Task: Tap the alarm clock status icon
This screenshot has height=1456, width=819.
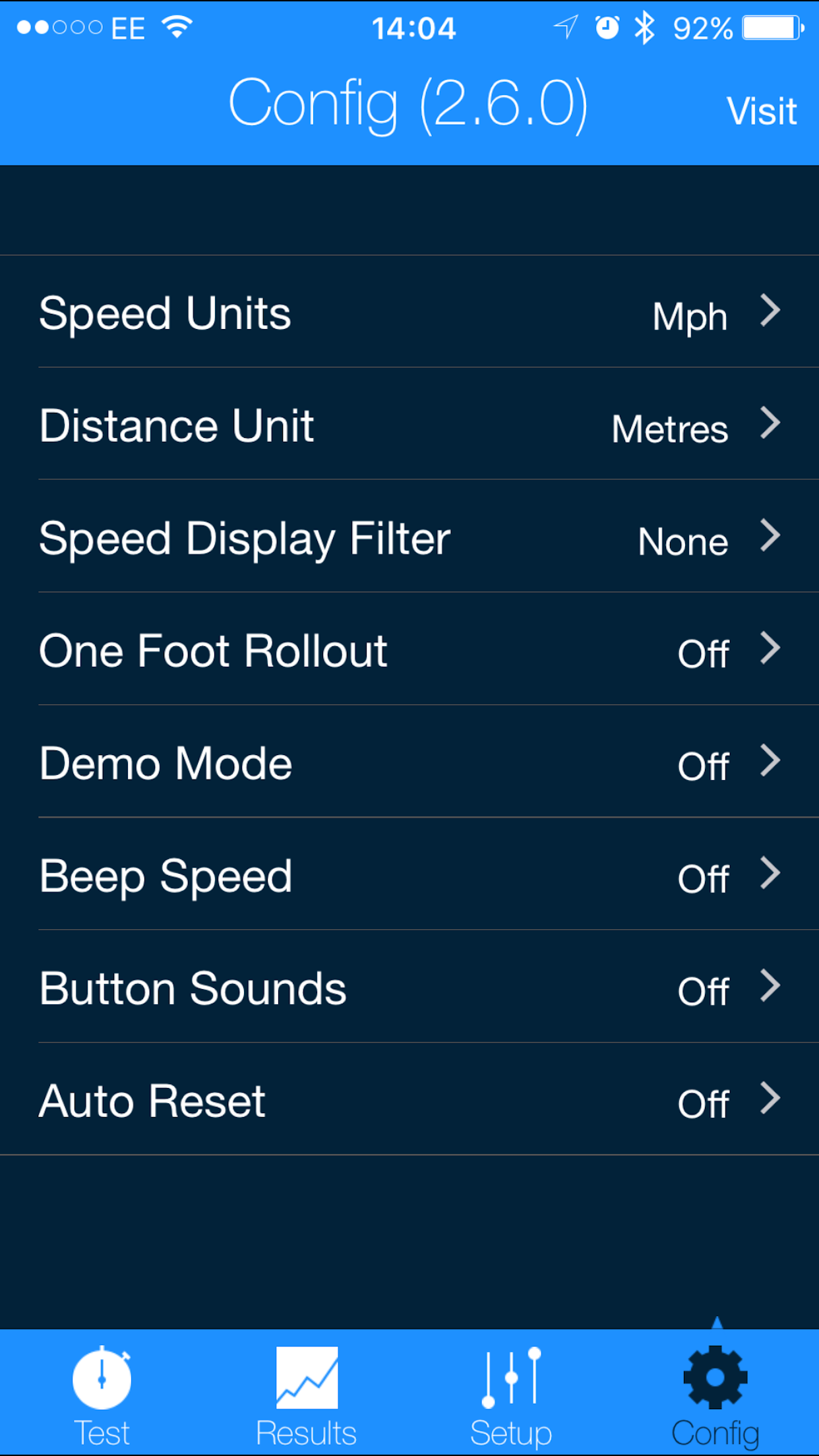Action: (607, 28)
